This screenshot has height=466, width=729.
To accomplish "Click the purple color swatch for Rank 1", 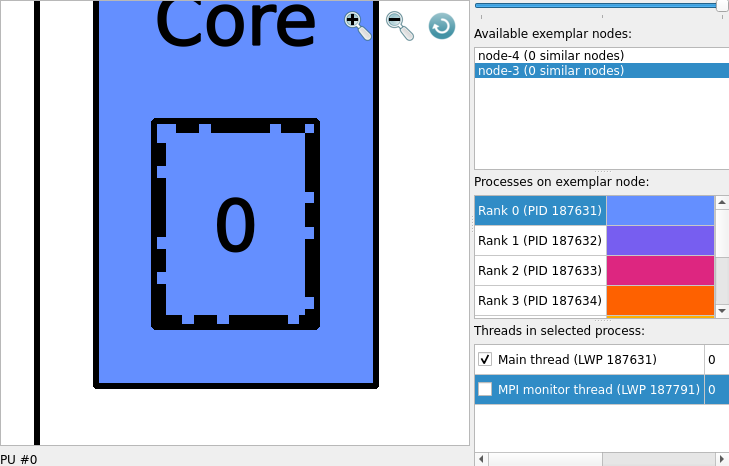I will pos(660,240).
